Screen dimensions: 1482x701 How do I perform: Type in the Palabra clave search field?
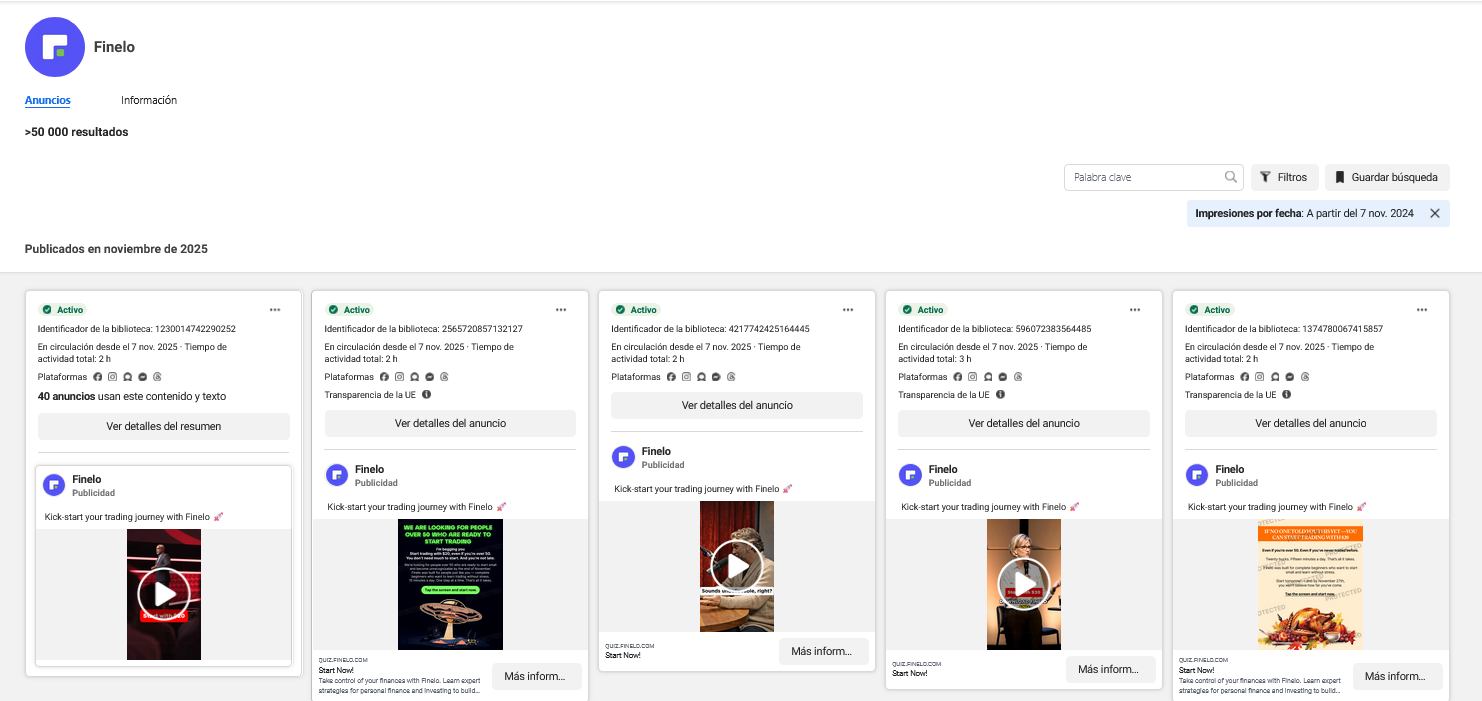pos(1143,177)
